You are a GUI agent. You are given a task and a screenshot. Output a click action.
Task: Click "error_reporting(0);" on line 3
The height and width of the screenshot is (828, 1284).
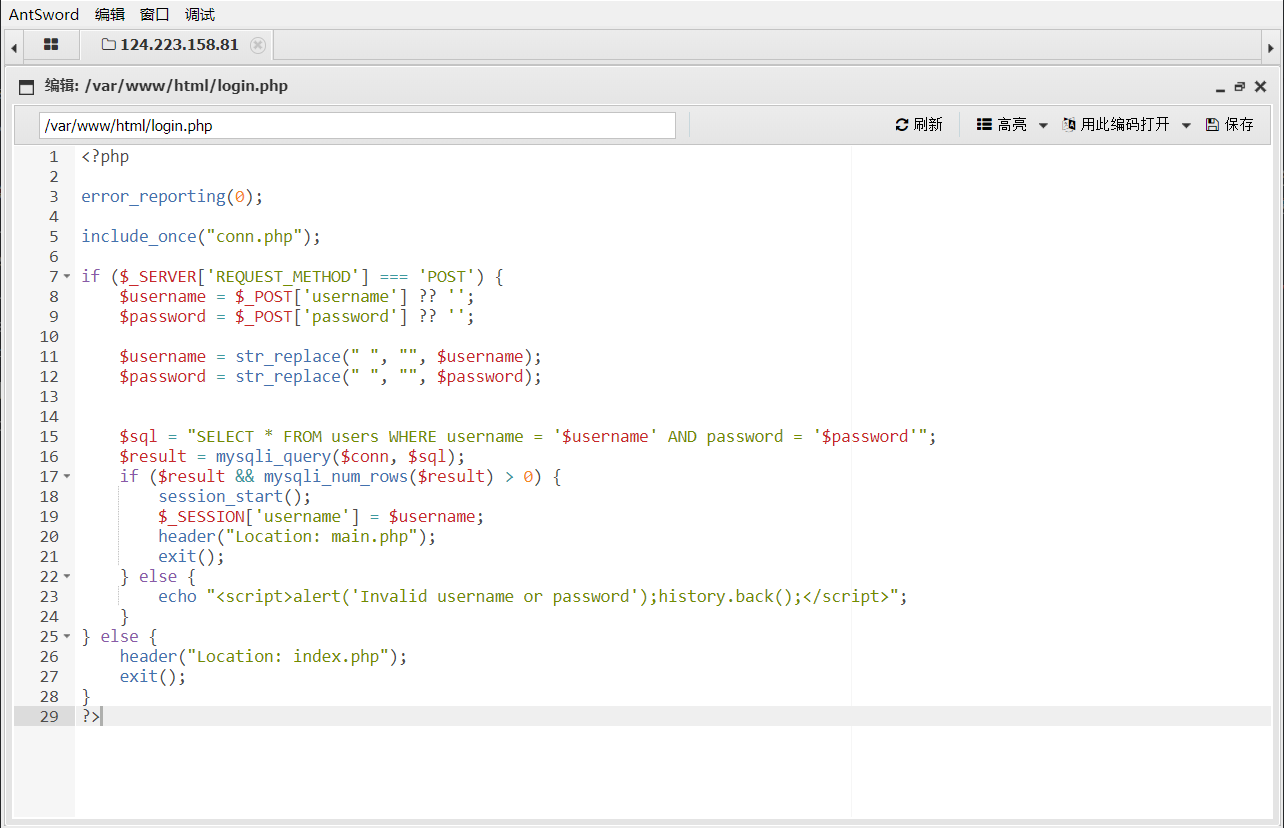click(x=172, y=196)
